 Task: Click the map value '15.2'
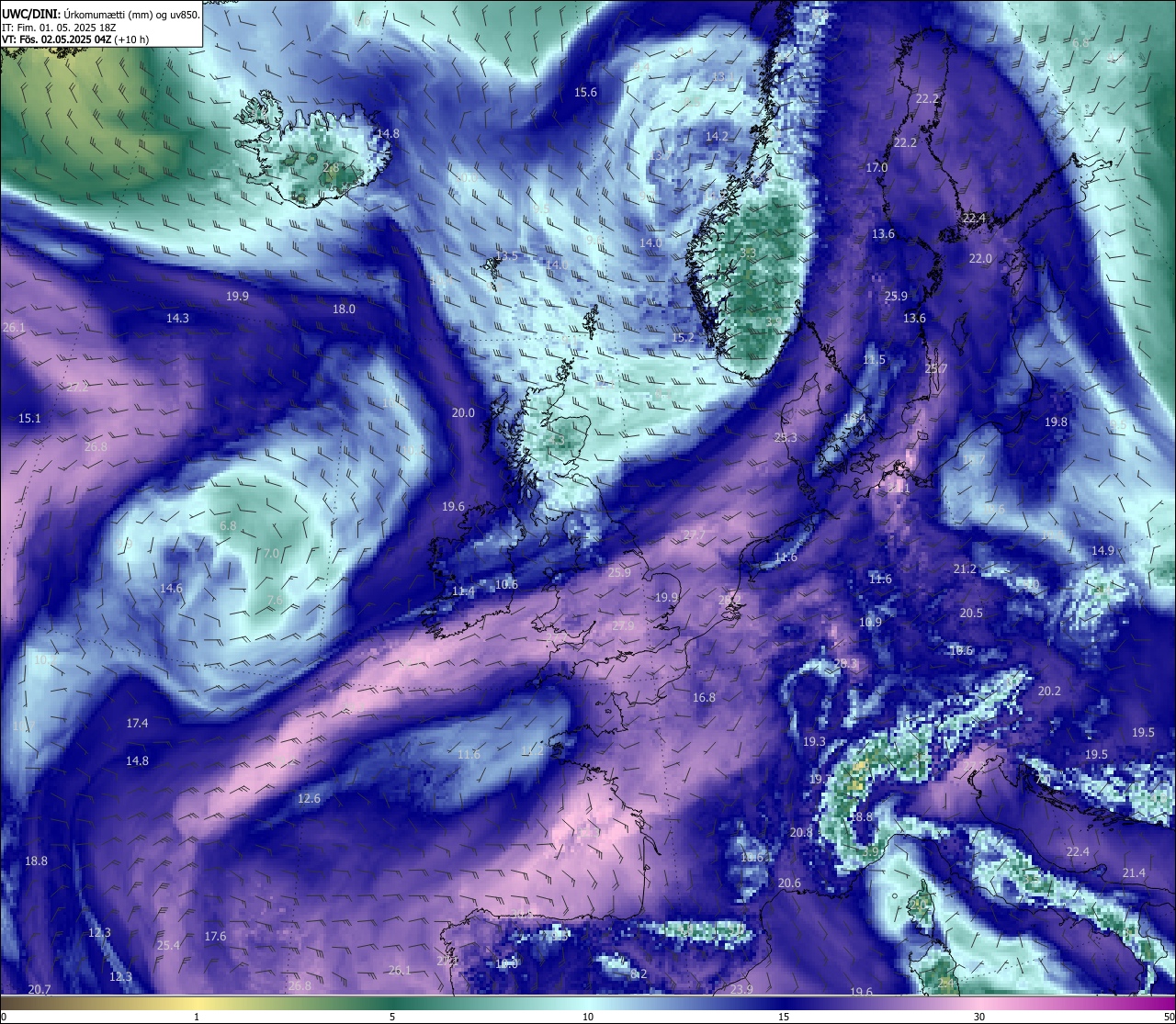click(683, 337)
